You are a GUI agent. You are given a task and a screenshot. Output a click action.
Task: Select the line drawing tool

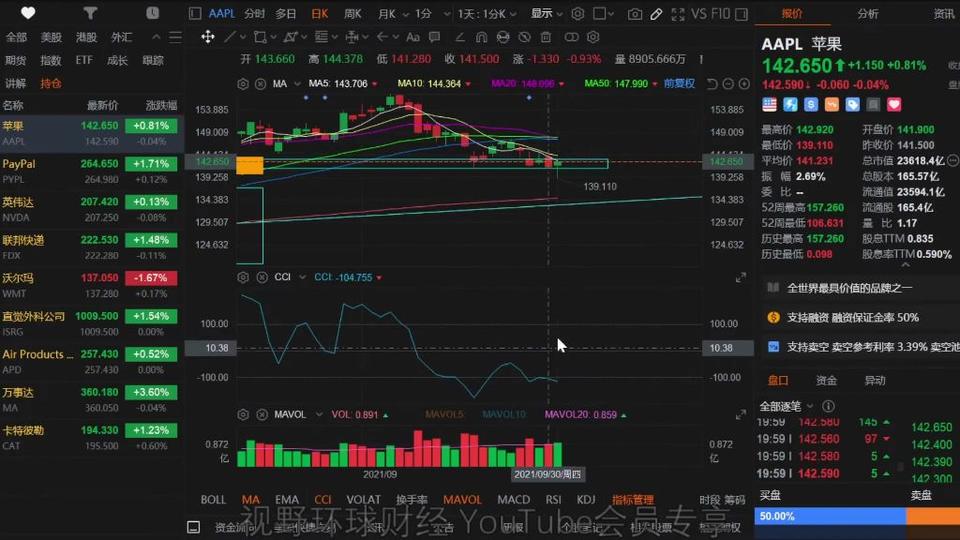pos(230,37)
